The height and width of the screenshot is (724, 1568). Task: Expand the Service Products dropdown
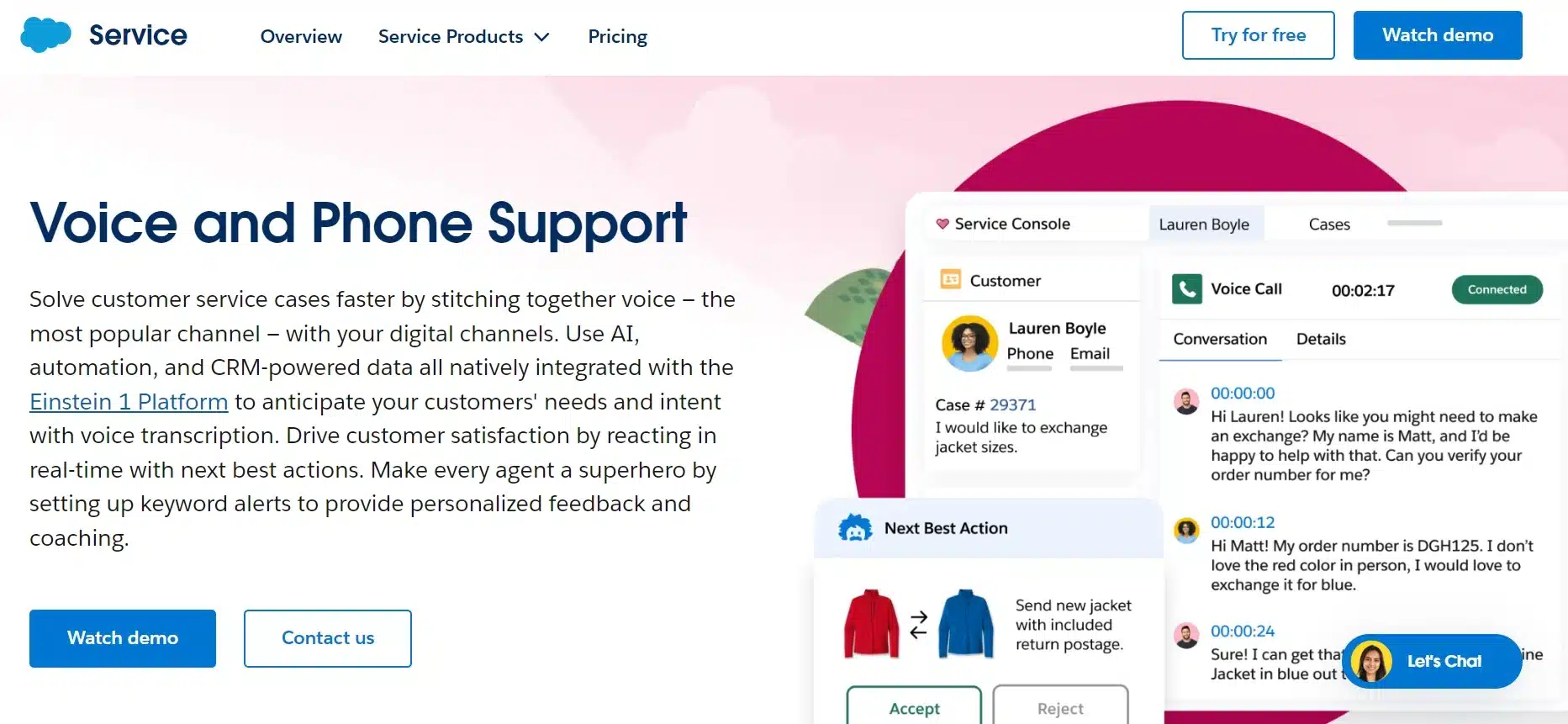coord(464,36)
